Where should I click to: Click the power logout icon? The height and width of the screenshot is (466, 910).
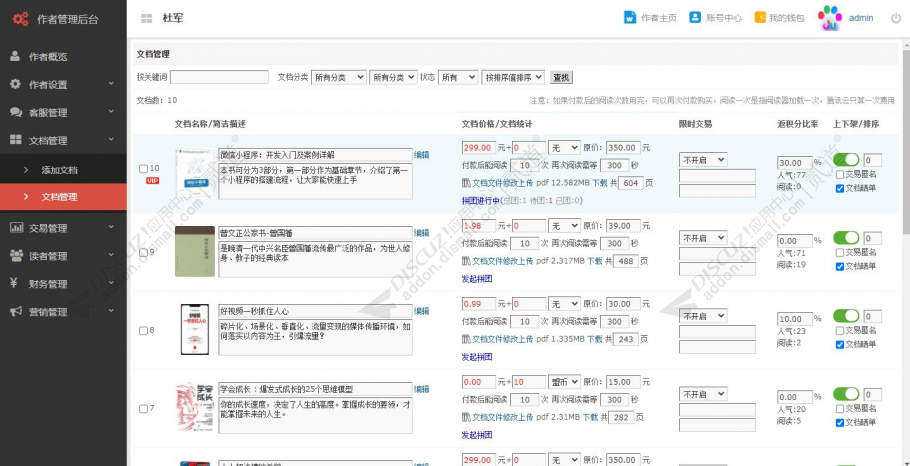(x=896, y=18)
